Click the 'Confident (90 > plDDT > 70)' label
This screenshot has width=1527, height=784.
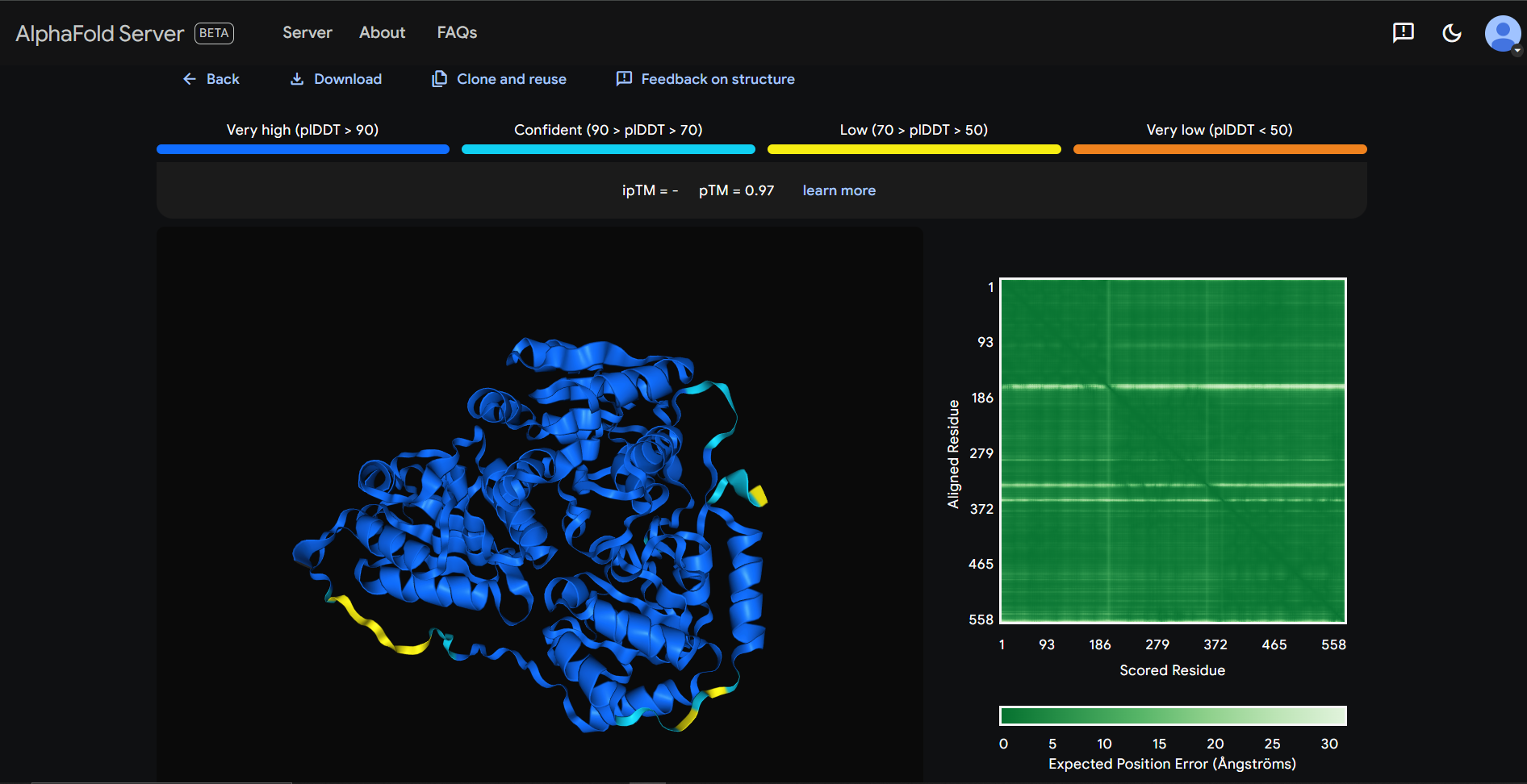coord(609,130)
